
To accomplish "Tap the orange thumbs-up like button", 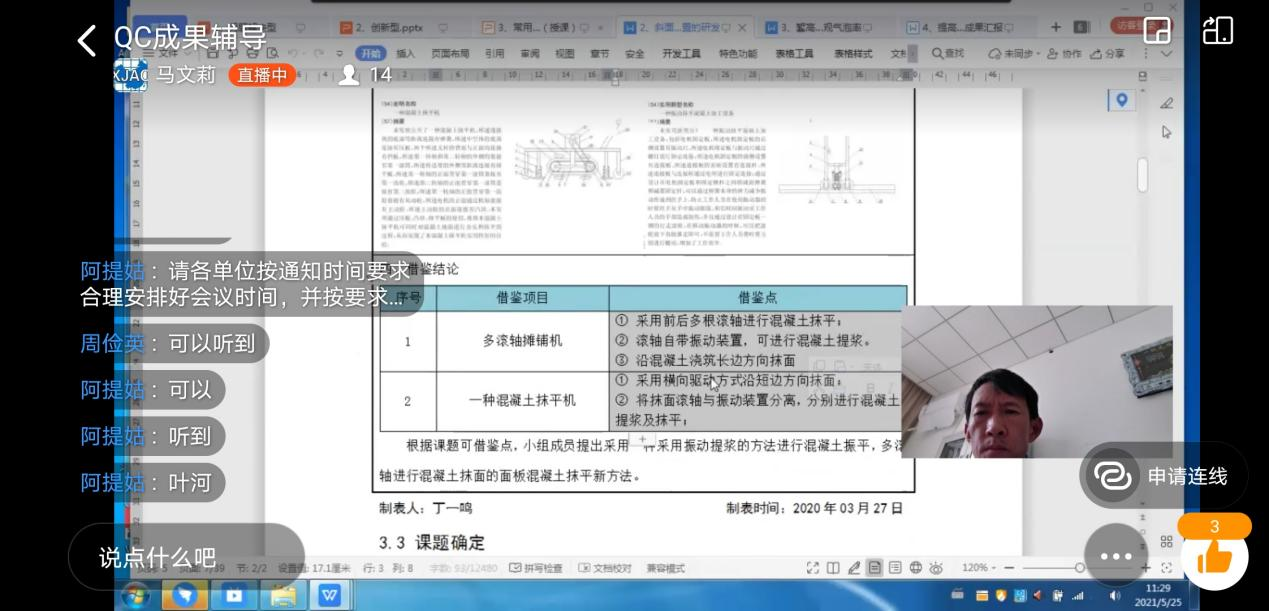I will [x=1214, y=556].
